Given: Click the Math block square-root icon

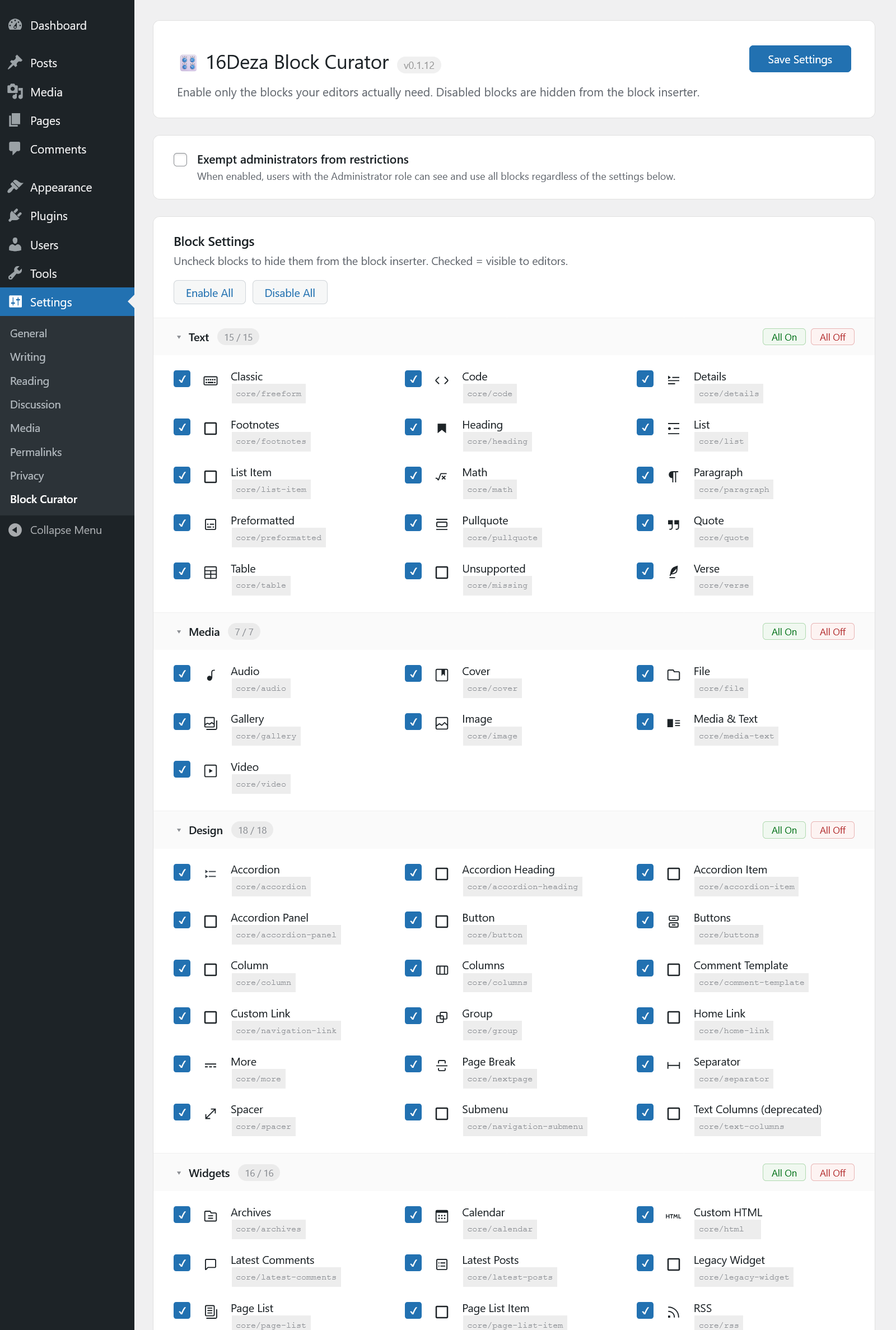Looking at the screenshot, I should coord(442,477).
